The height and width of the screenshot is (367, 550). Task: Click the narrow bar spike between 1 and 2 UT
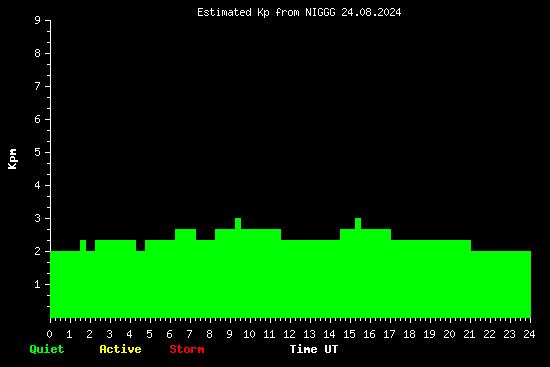(x=83, y=246)
